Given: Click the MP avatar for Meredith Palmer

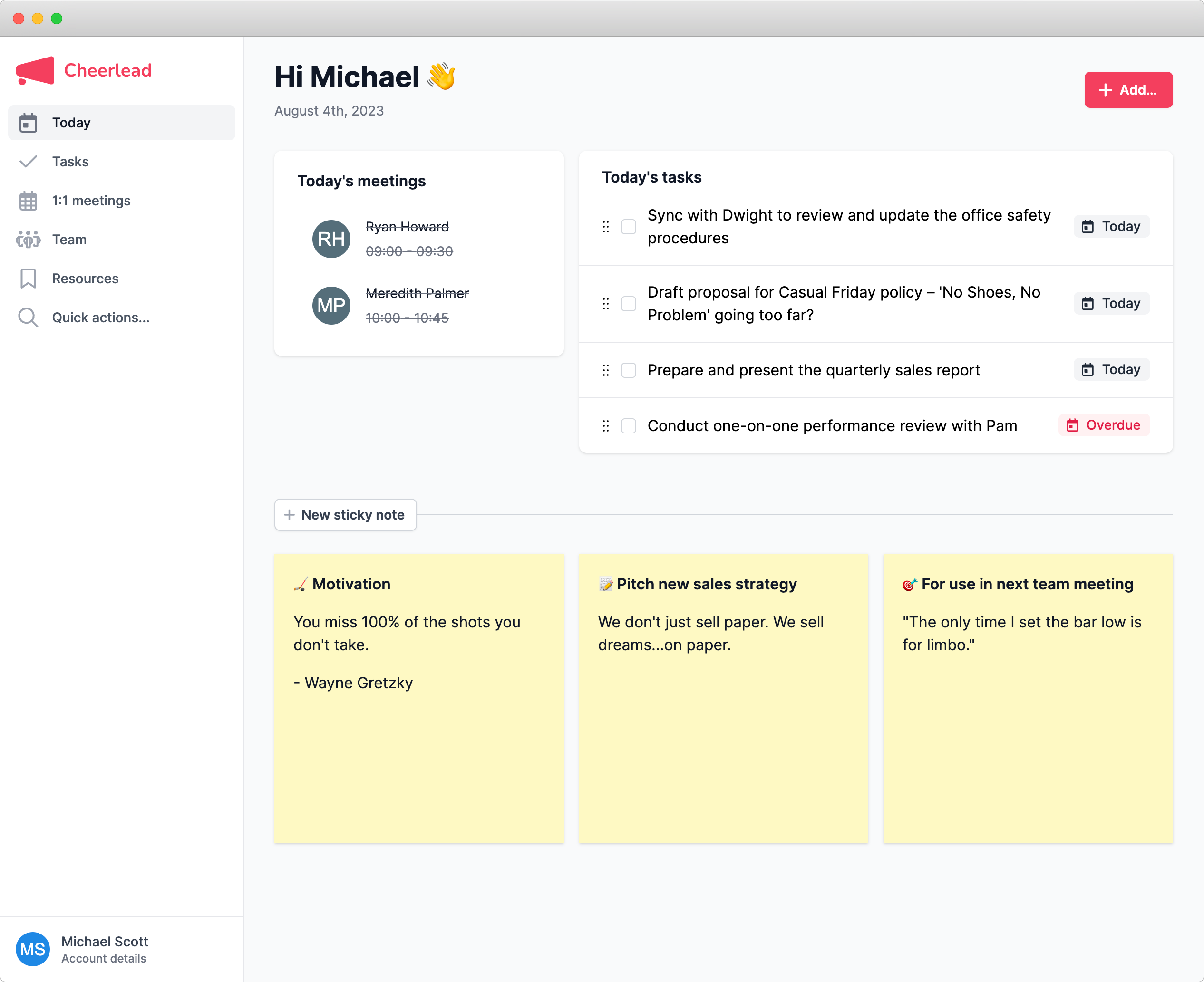Looking at the screenshot, I should (x=331, y=306).
